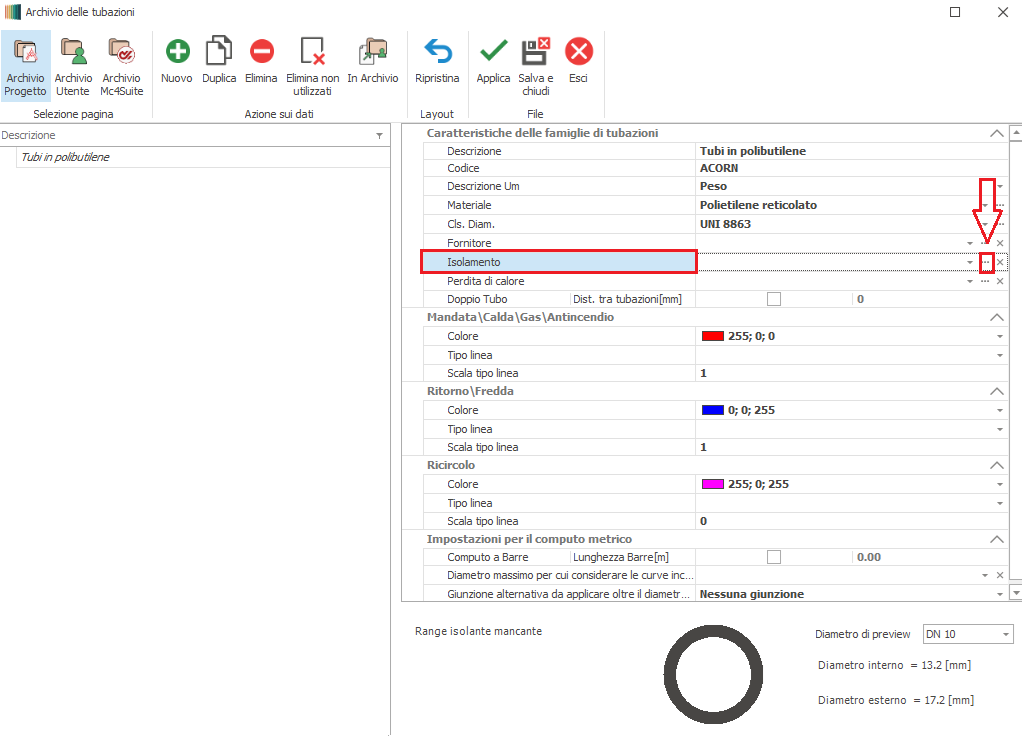This screenshot has width=1022, height=736.
Task: Click the Salva e chiudi icon
Action: (x=536, y=52)
